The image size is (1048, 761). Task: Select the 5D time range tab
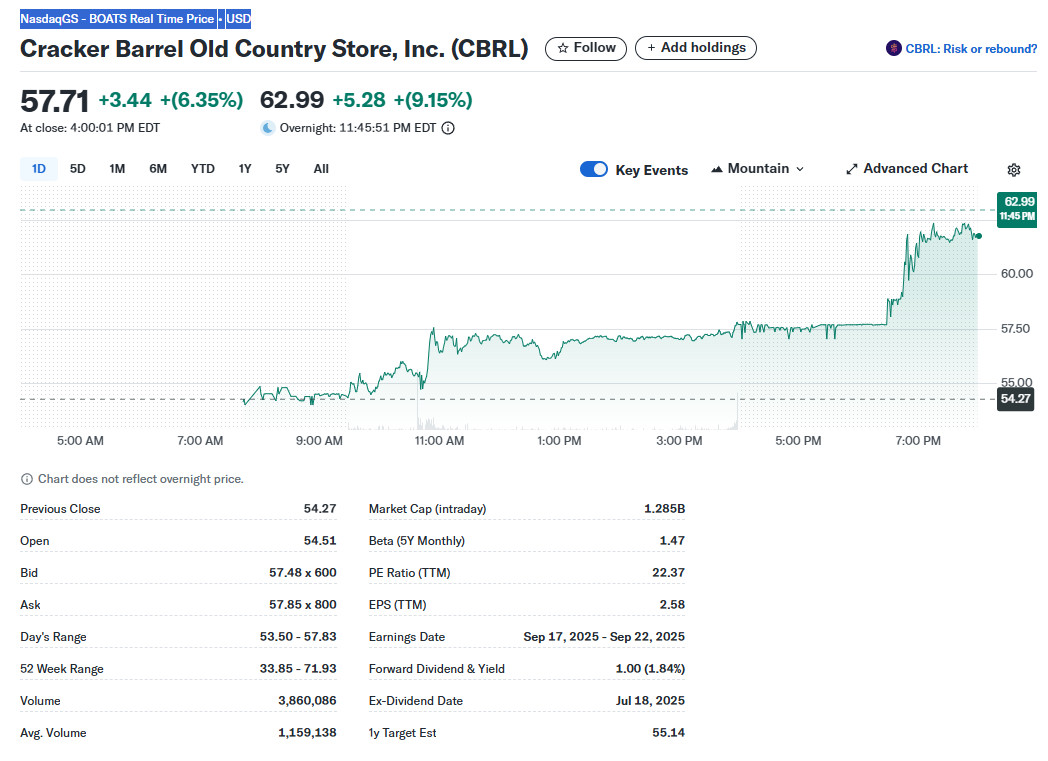78,169
